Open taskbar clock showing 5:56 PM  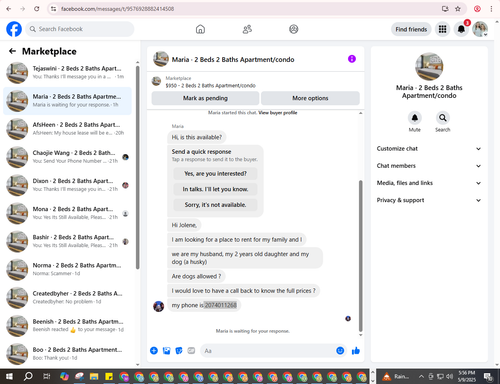pos(467,377)
